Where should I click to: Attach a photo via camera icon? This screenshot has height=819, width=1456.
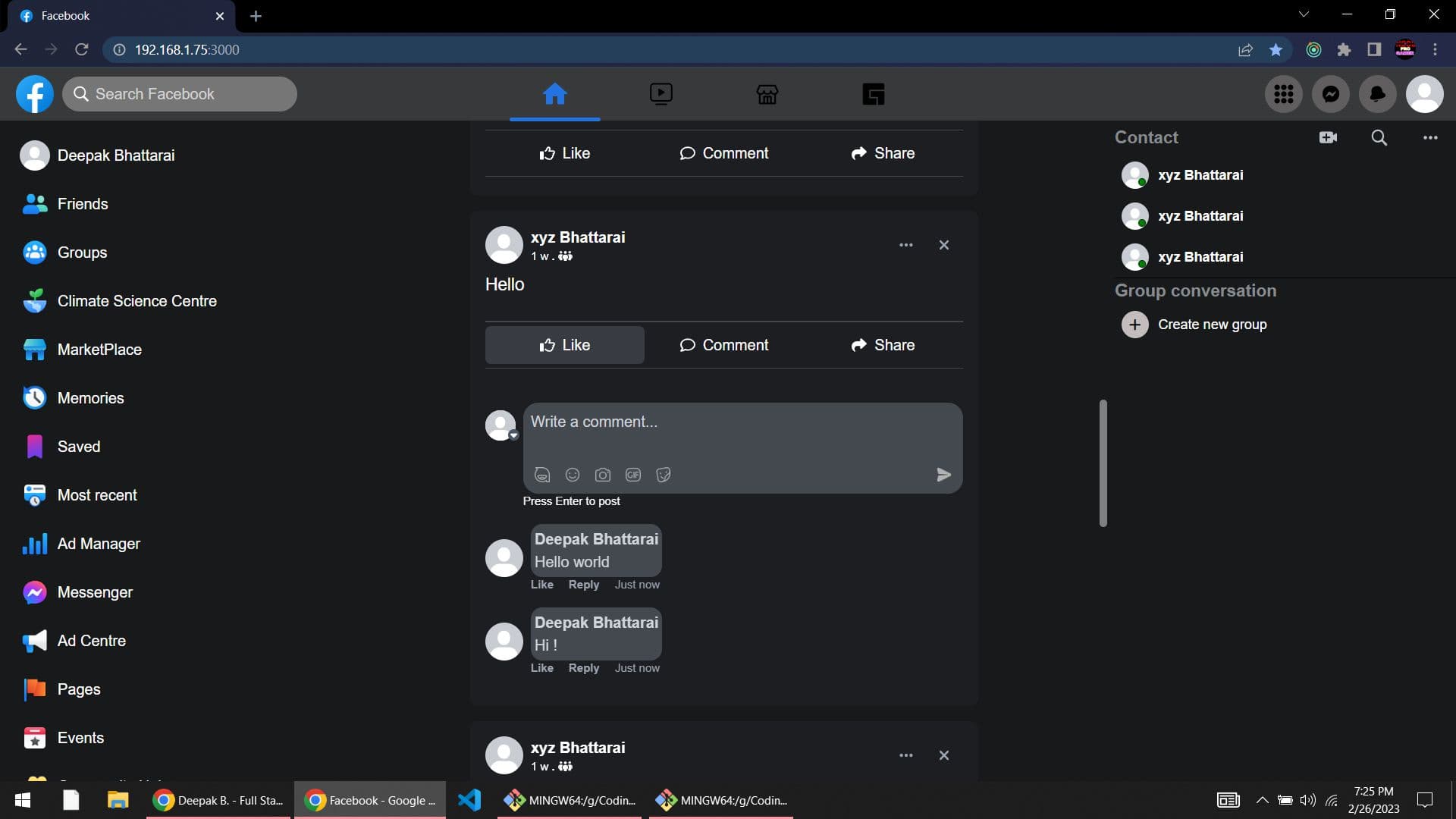click(603, 475)
